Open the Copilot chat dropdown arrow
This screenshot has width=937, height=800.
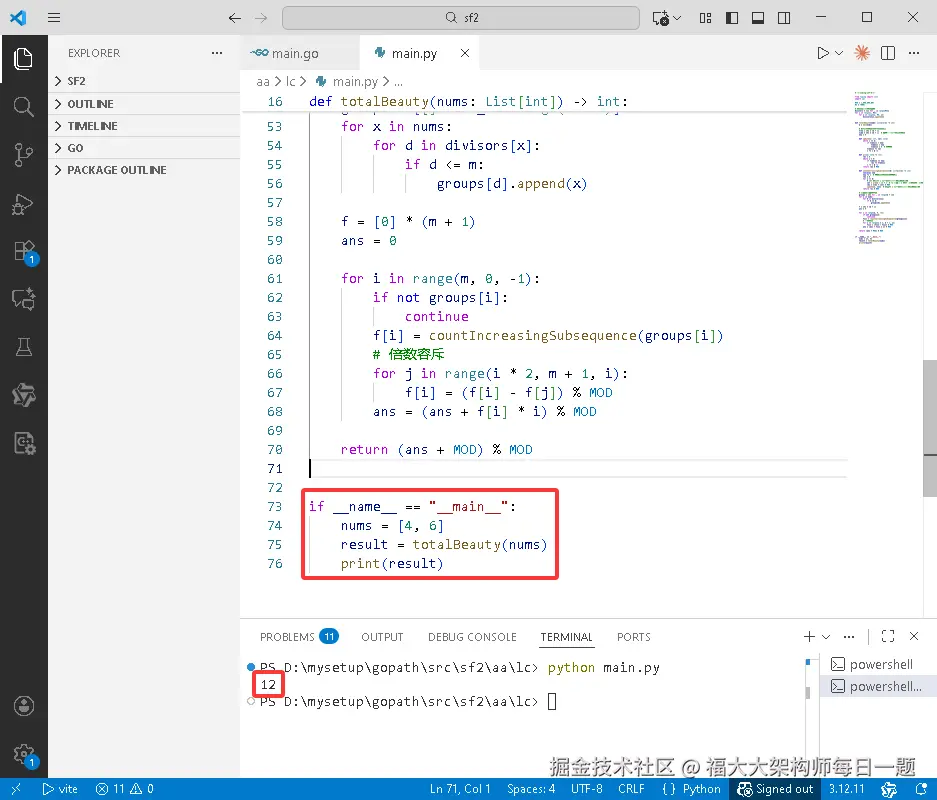click(677, 18)
